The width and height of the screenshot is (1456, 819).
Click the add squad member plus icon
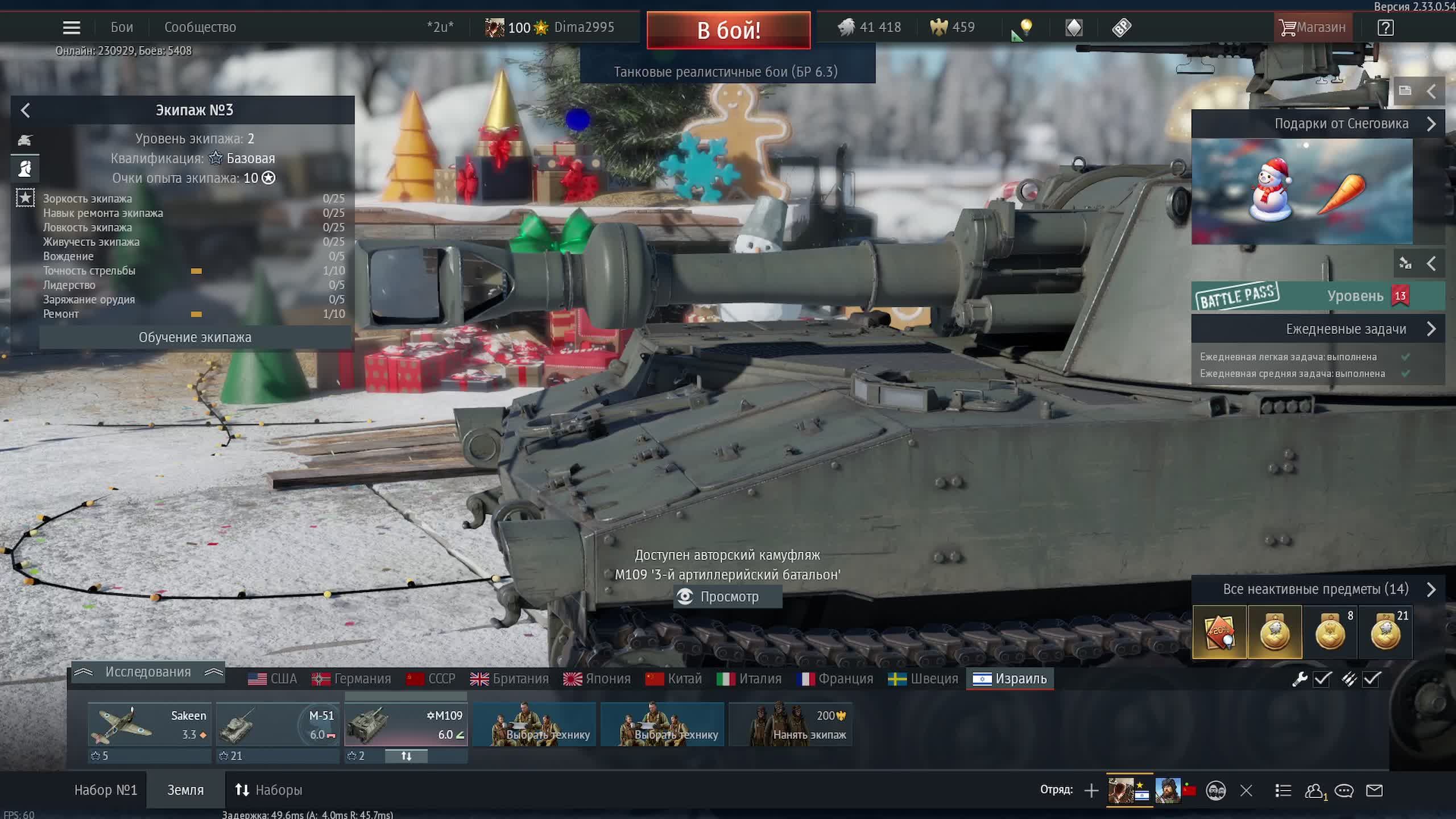pos(1091,791)
